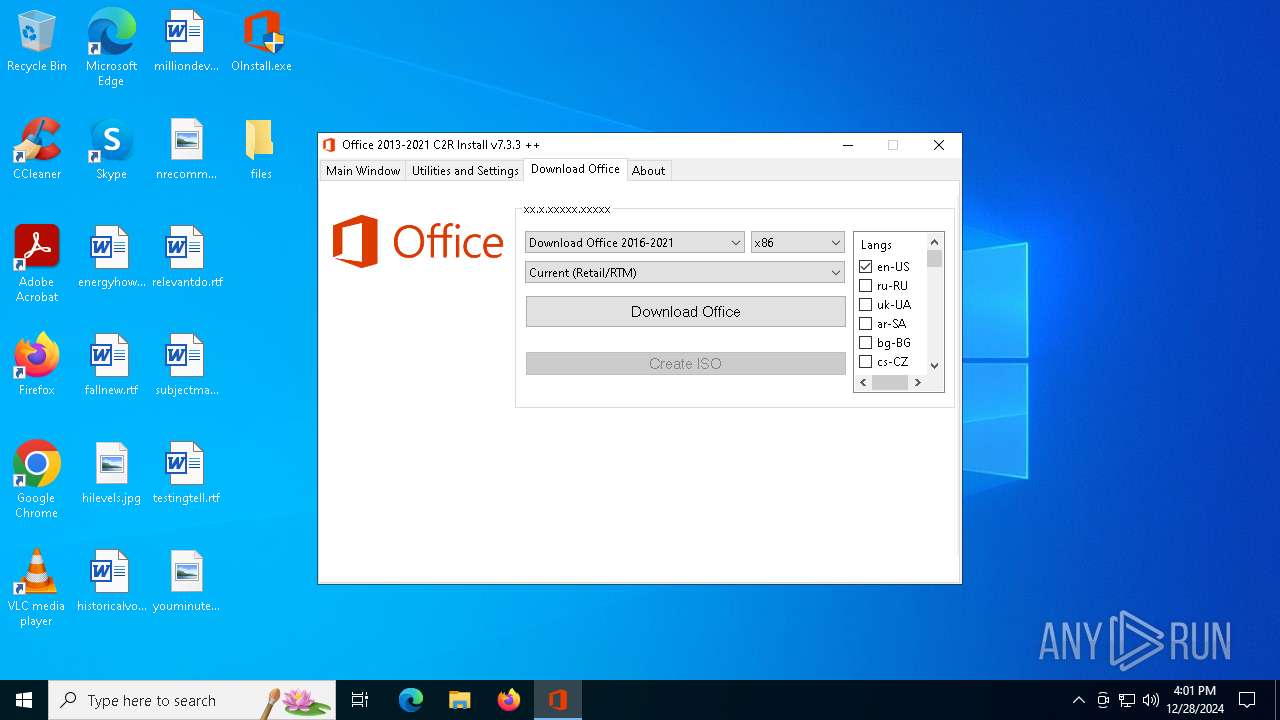Open the Windows Start menu

click(x=24, y=700)
